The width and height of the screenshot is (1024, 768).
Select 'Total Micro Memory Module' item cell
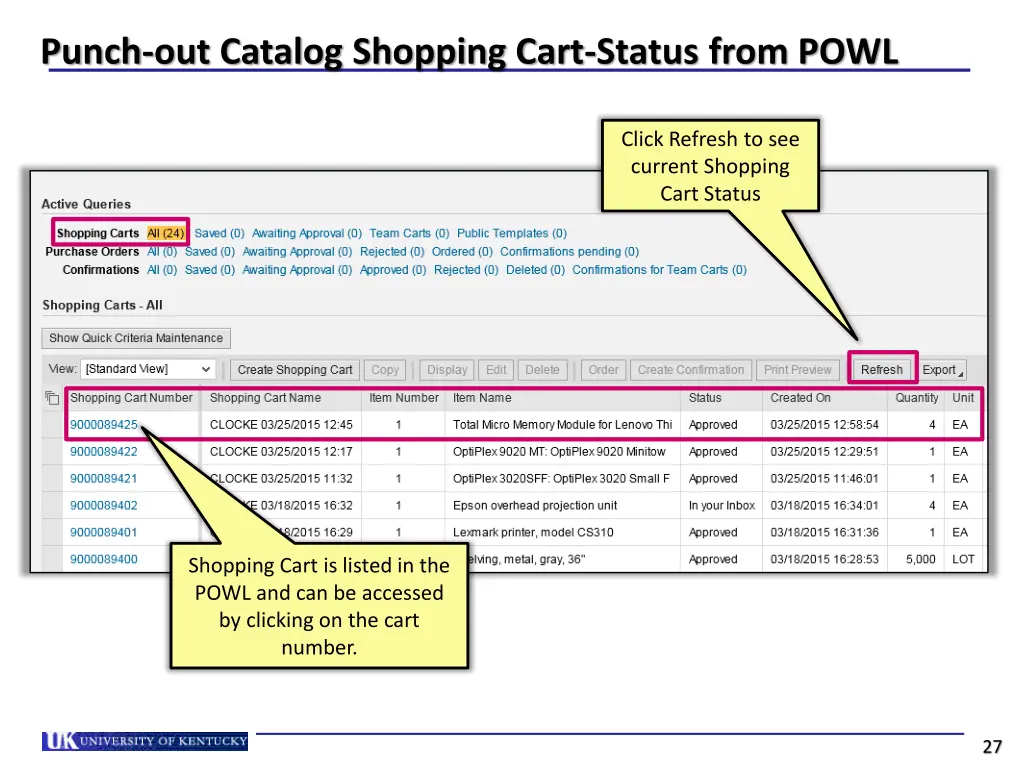click(x=563, y=424)
